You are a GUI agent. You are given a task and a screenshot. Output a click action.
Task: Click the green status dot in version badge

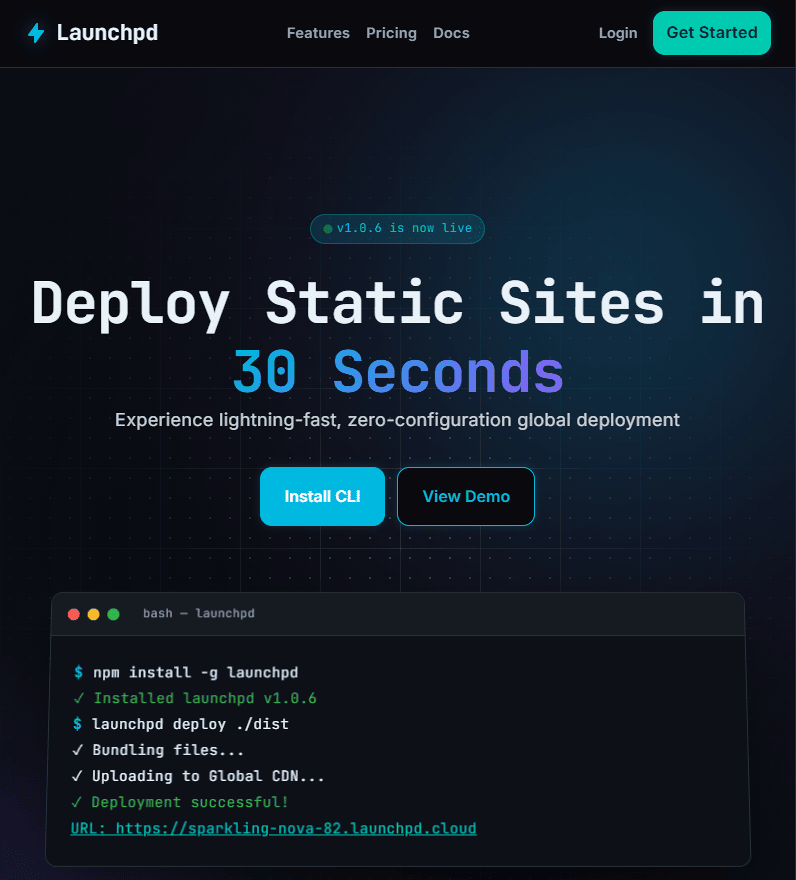(328, 229)
